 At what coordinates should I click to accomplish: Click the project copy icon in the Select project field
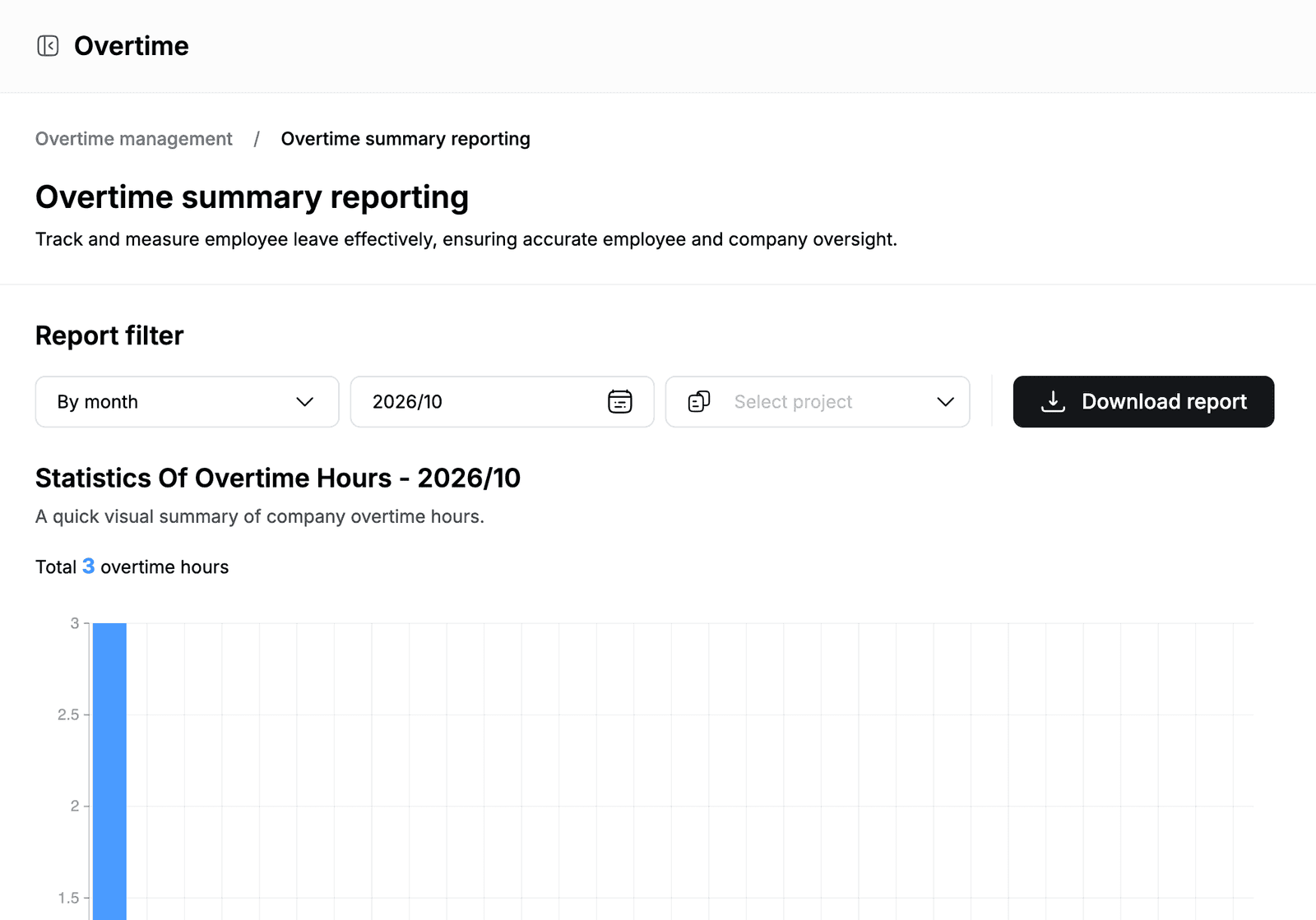click(x=699, y=401)
